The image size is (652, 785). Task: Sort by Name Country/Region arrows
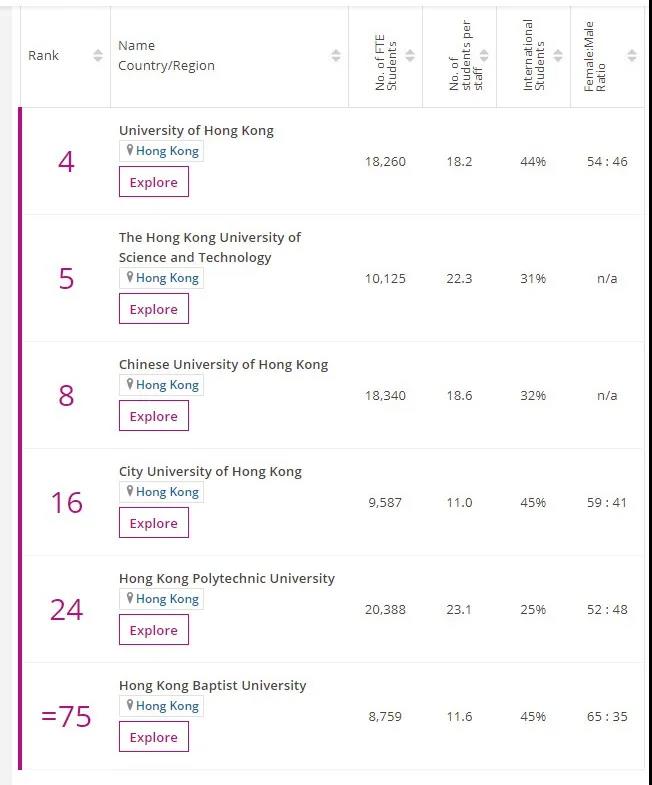(x=336, y=56)
